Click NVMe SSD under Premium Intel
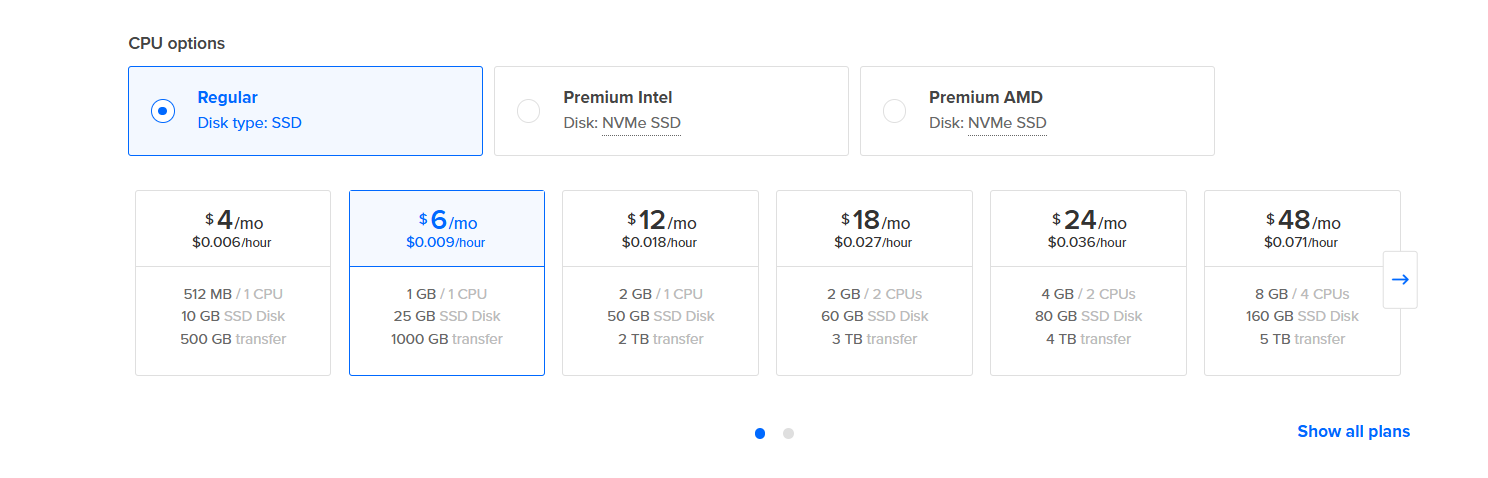 (x=641, y=123)
